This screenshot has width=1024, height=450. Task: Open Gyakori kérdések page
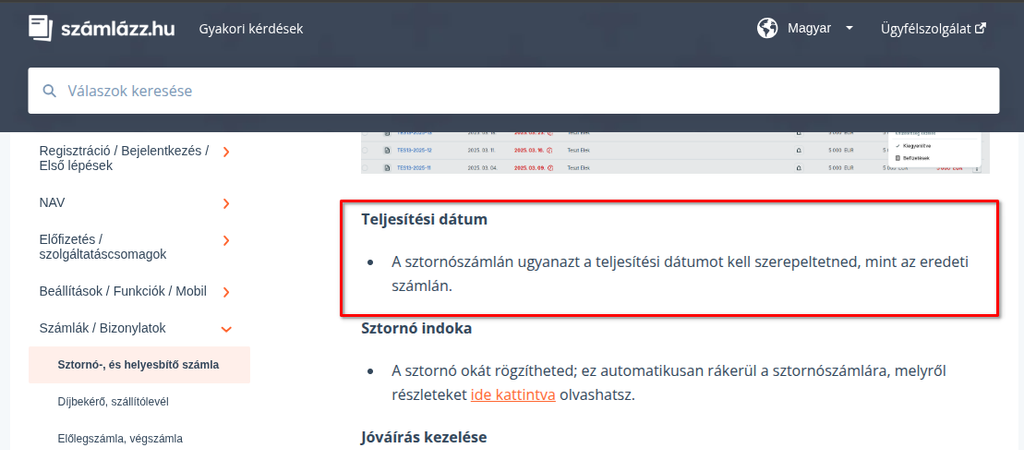pos(251,28)
